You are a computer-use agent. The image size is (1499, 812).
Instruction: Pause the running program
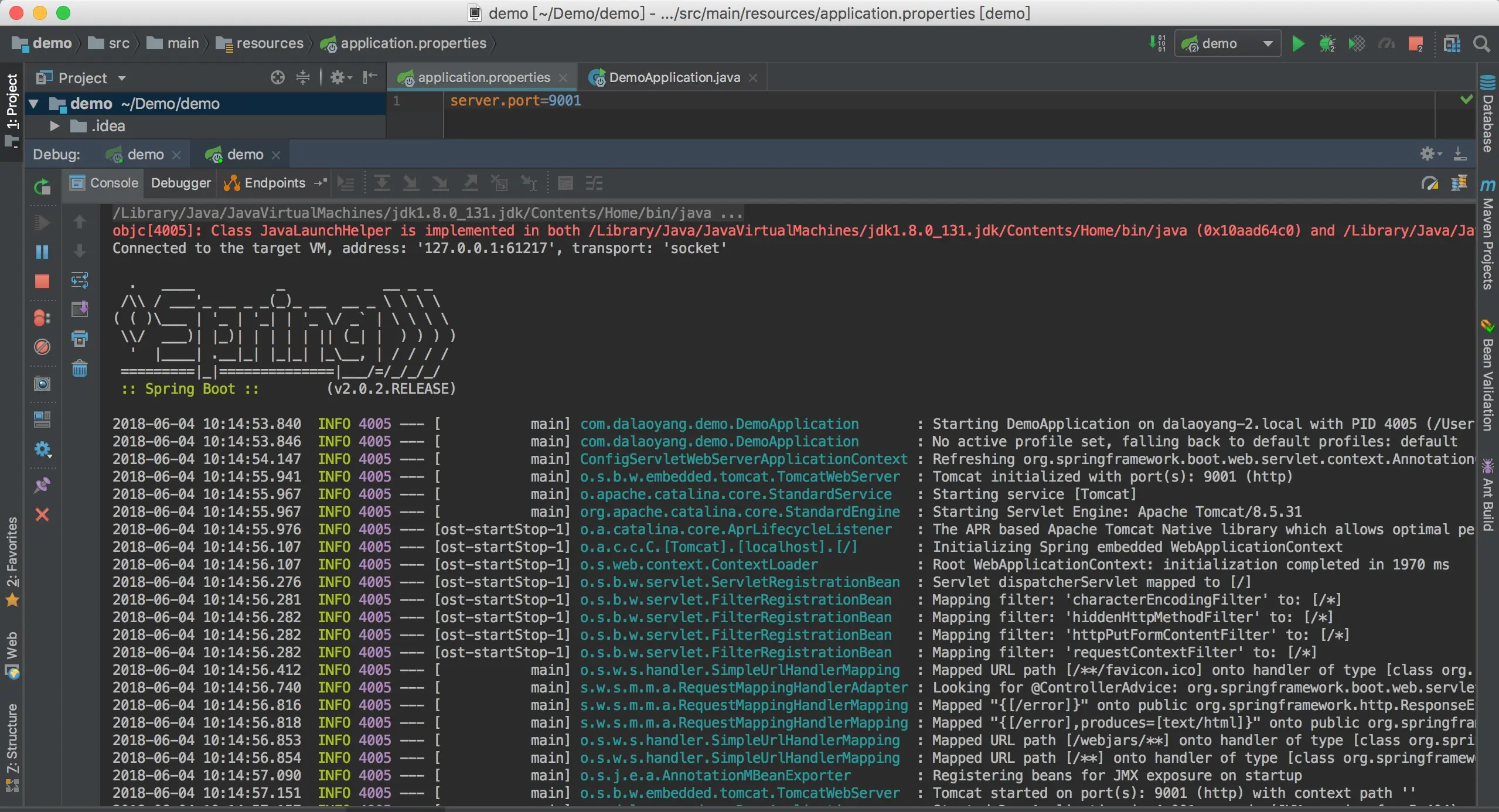coord(42,252)
